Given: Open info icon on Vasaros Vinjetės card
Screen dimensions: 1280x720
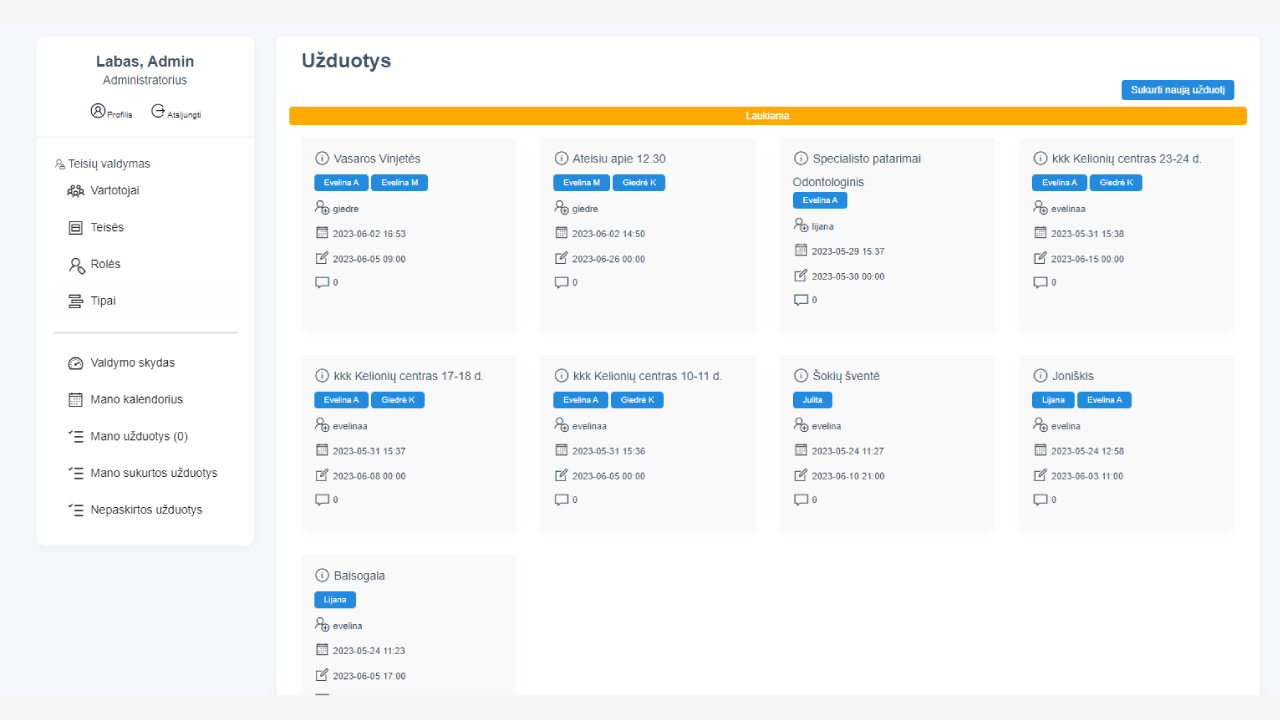Looking at the screenshot, I should pyautogui.click(x=322, y=158).
